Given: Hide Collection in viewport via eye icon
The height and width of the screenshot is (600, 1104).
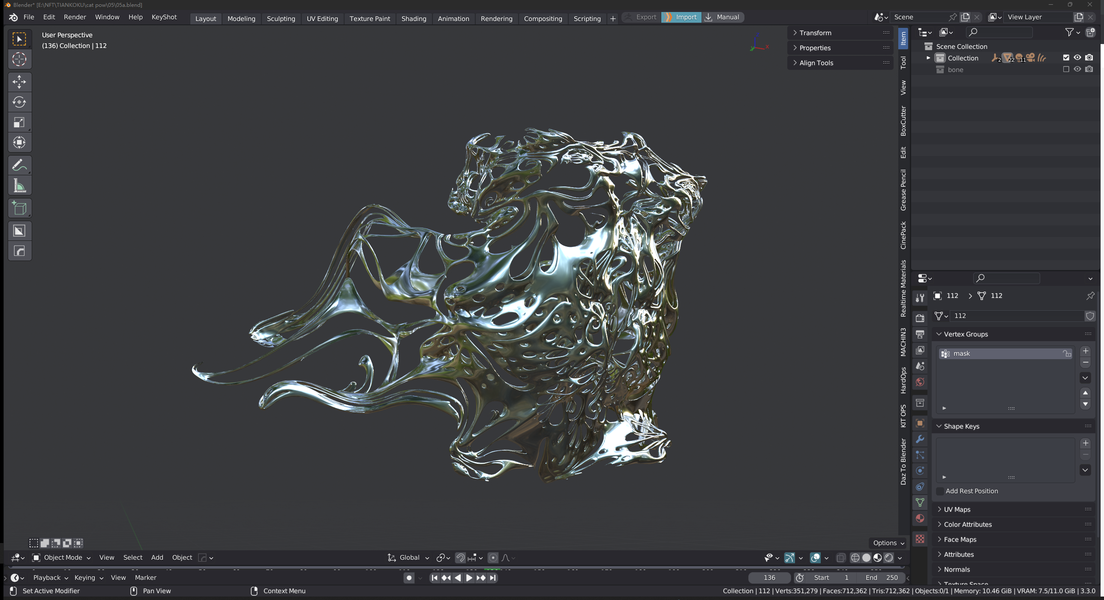Looking at the screenshot, I should [1077, 58].
